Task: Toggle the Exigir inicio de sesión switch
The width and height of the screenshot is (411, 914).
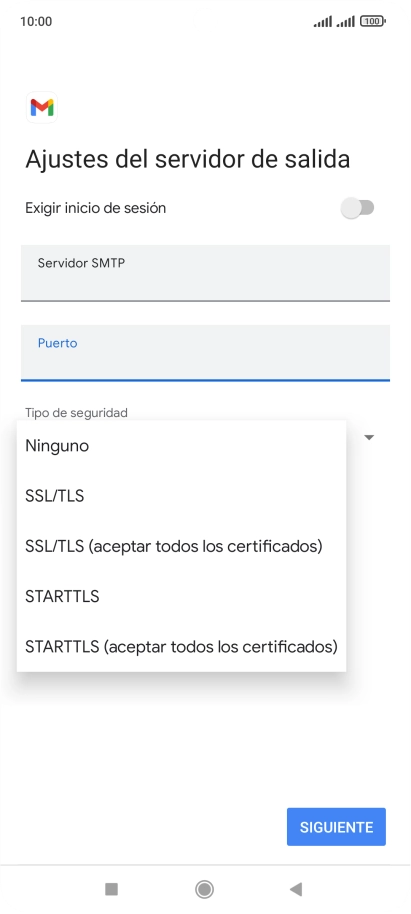Action: [357, 208]
